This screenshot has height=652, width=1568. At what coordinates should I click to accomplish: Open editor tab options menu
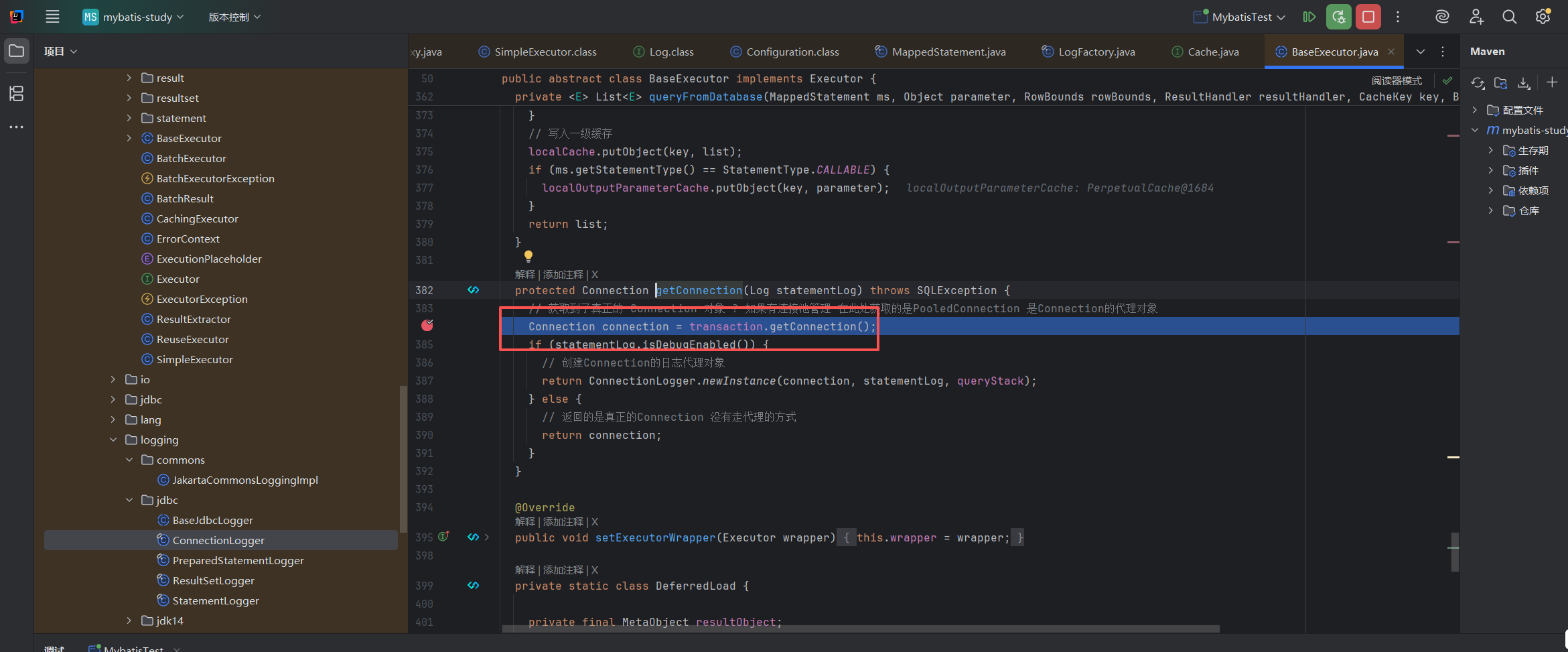coord(1443,52)
